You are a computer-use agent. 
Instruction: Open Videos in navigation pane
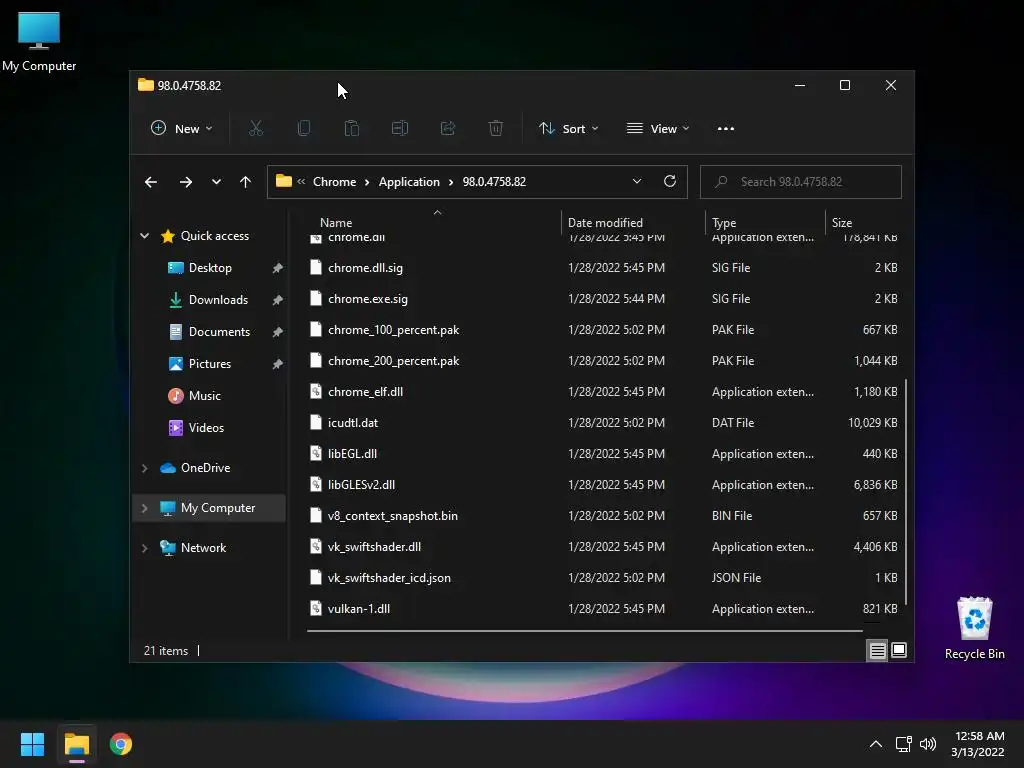click(x=206, y=428)
